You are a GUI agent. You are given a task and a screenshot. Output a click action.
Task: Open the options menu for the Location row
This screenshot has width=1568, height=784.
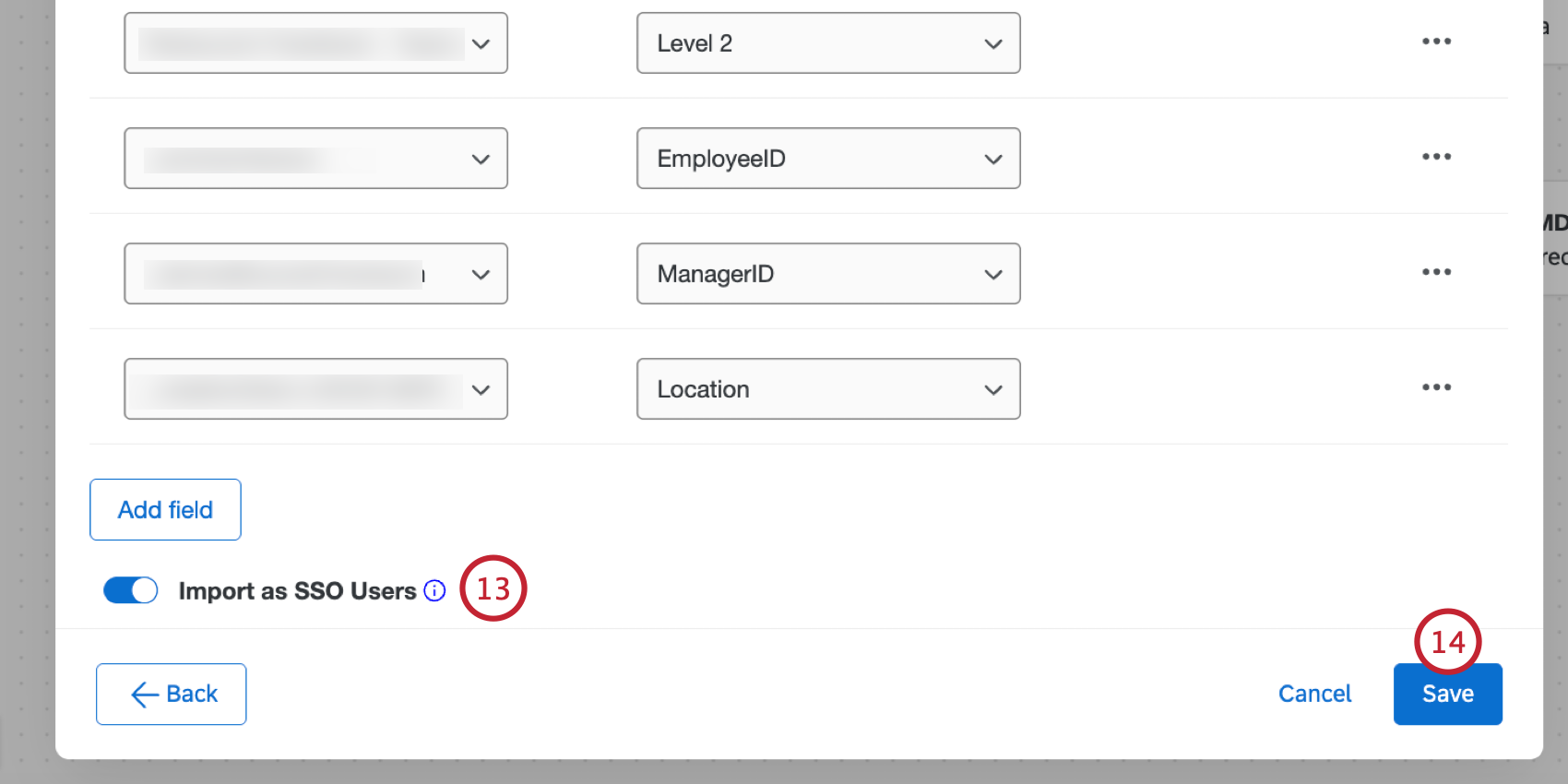[1436, 387]
